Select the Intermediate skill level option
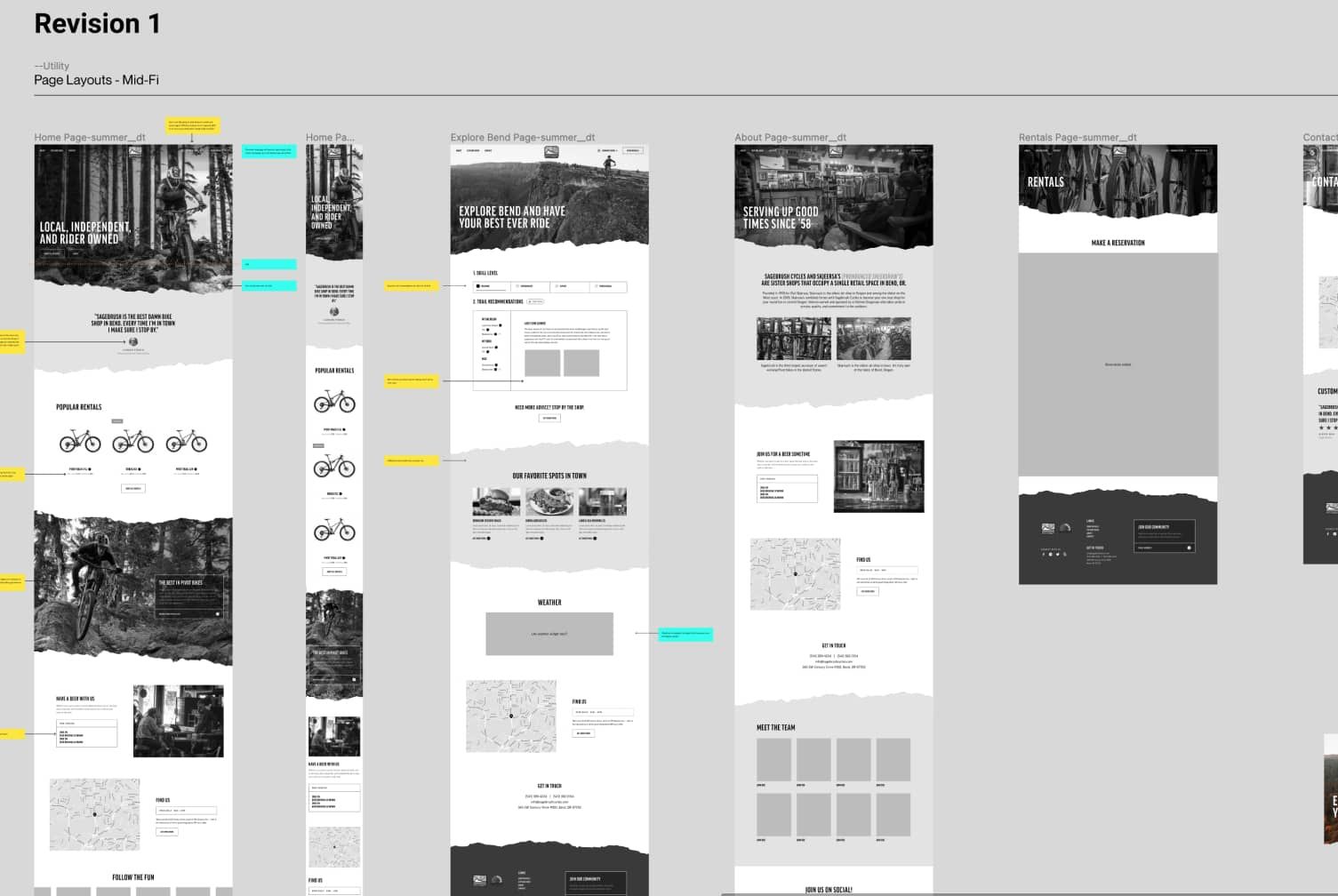This screenshot has width=1338, height=896. [x=525, y=286]
